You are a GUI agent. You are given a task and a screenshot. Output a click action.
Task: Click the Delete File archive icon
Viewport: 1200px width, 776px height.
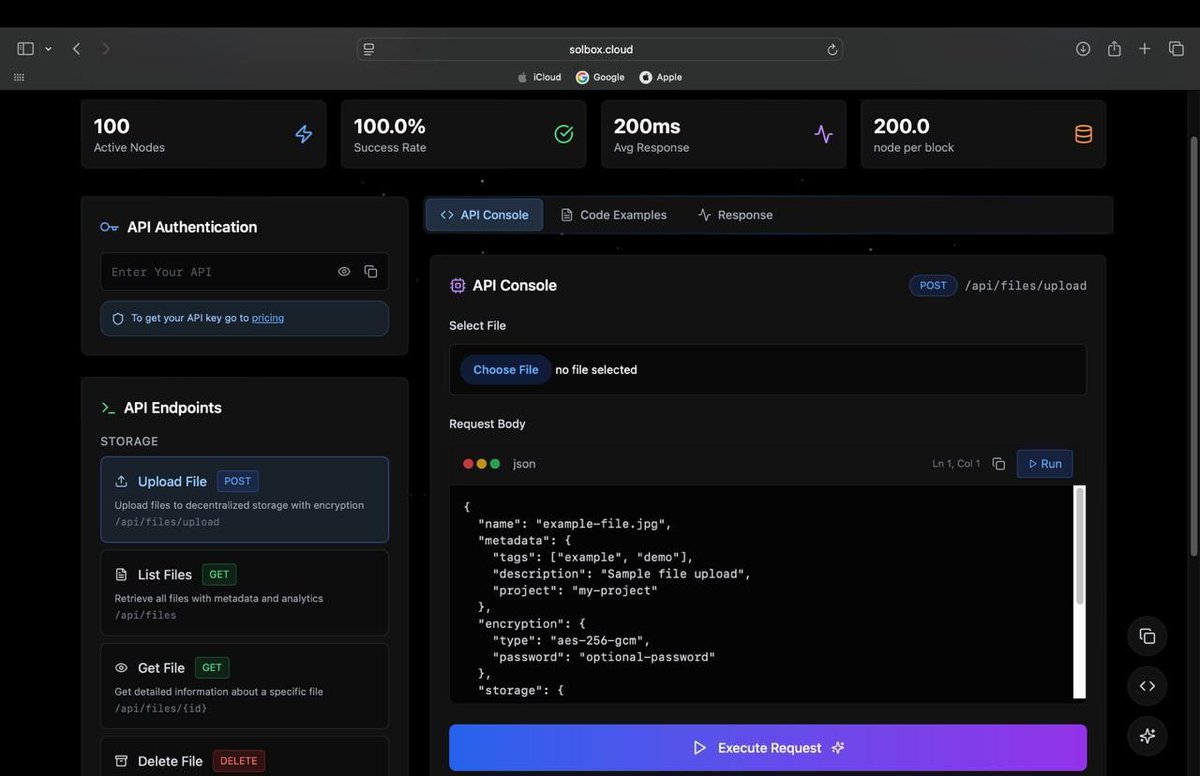click(122, 761)
